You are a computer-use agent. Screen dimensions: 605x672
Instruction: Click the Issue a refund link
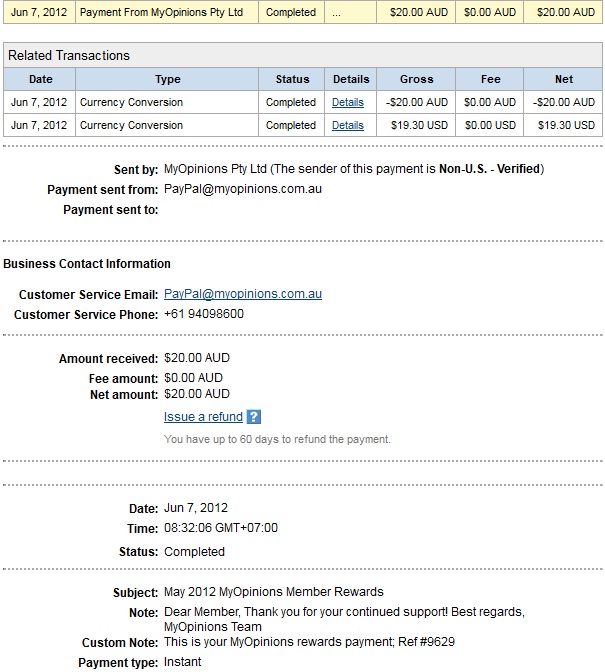[203, 417]
